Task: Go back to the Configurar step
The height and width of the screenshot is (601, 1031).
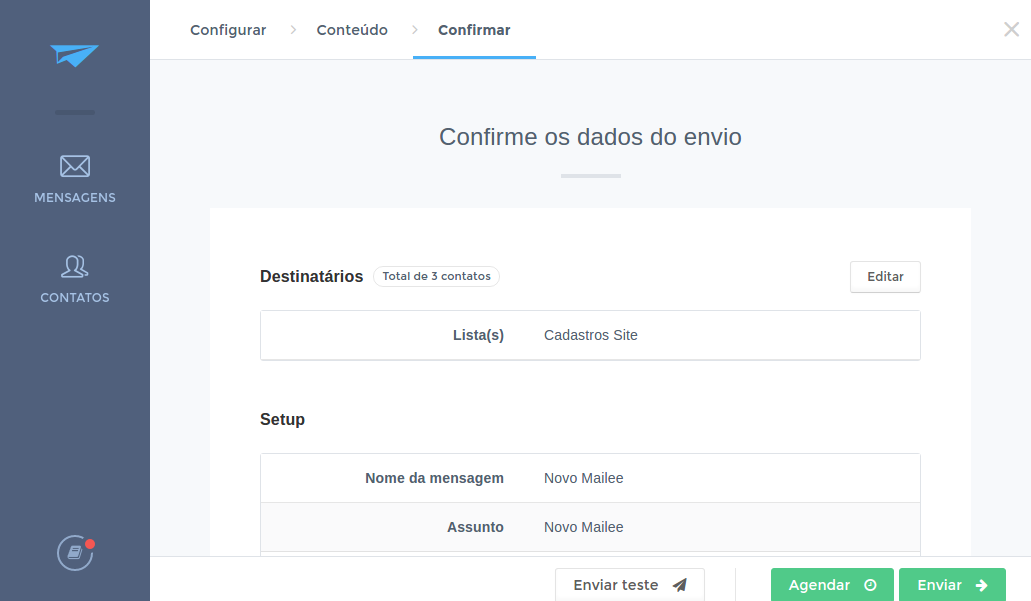Action: (x=228, y=30)
